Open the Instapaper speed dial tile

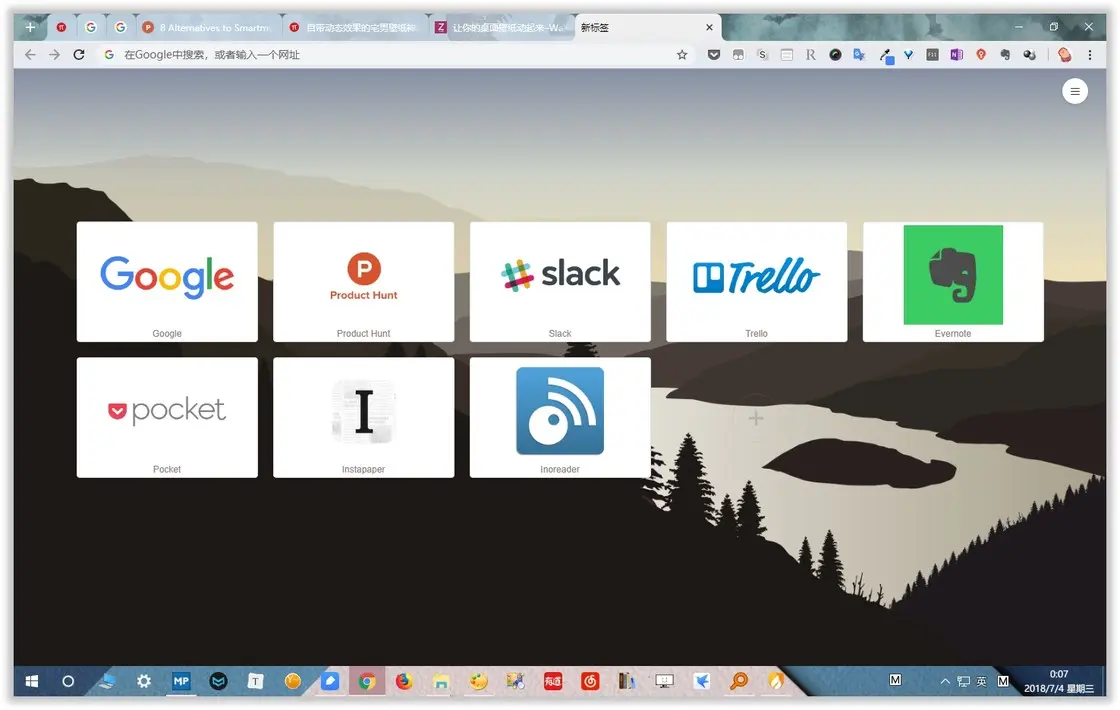(x=364, y=417)
